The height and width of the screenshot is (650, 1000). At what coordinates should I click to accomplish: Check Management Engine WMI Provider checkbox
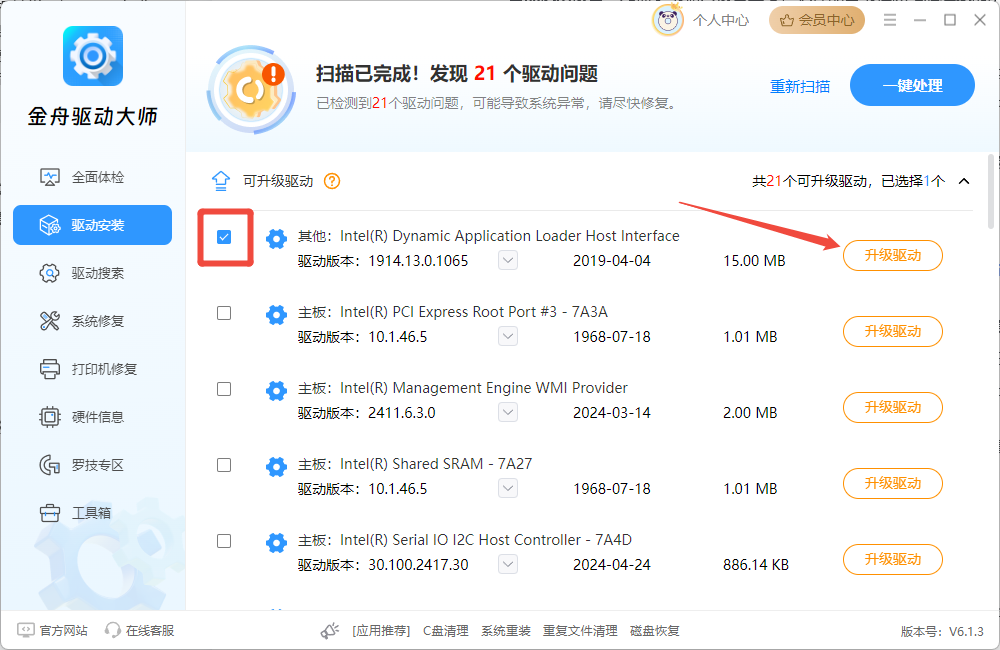tap(224, 389)
